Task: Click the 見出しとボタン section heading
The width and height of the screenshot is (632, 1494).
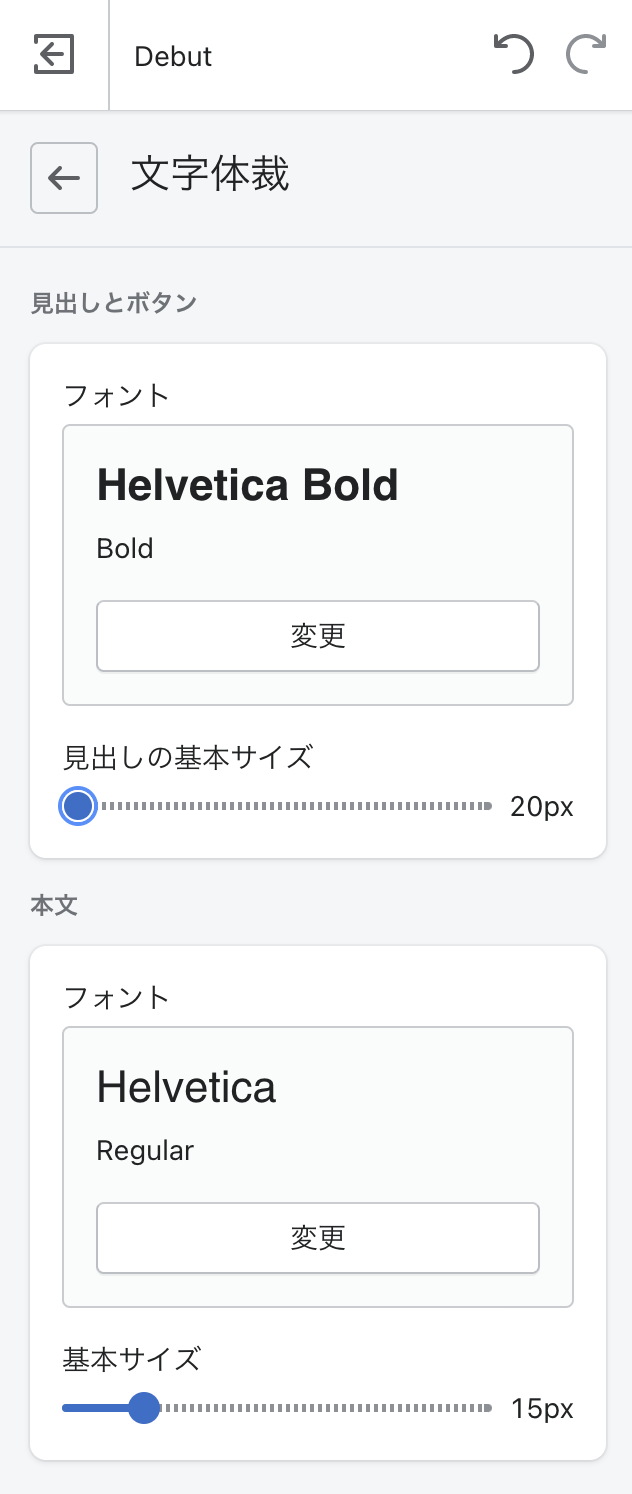Action: click(x=114, y=303)
